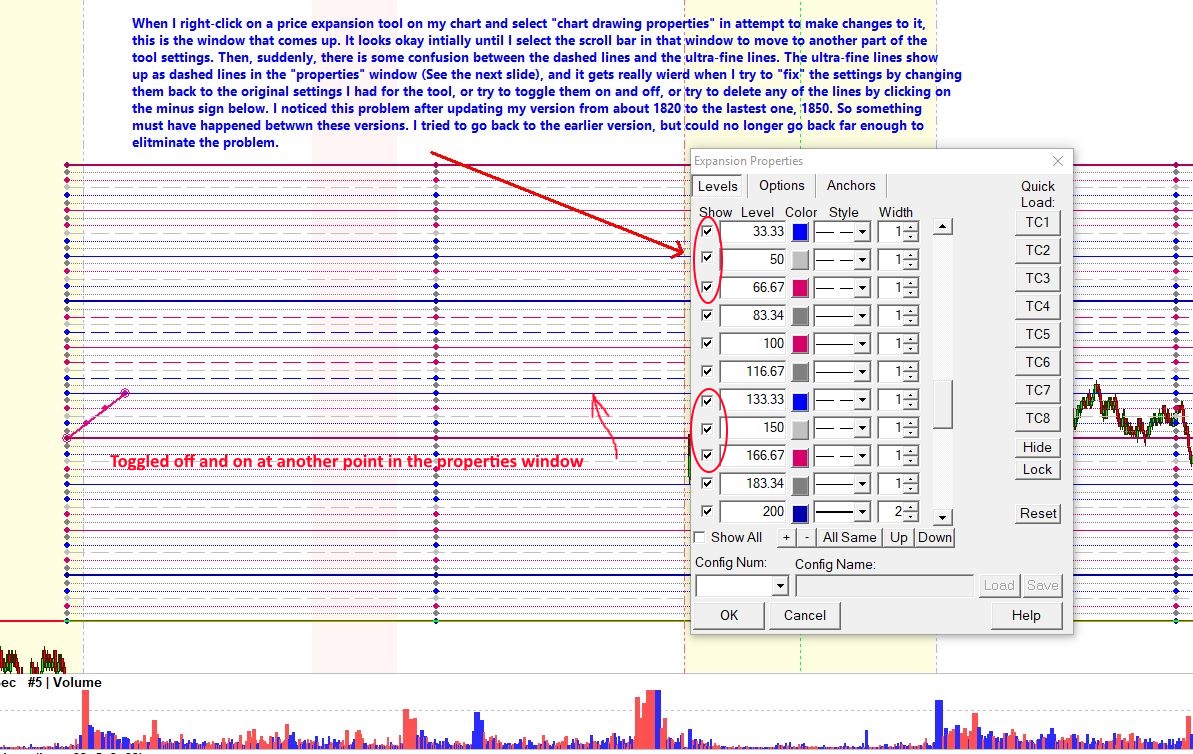Close the Expansion Properties dialog

click(1058, 161)
